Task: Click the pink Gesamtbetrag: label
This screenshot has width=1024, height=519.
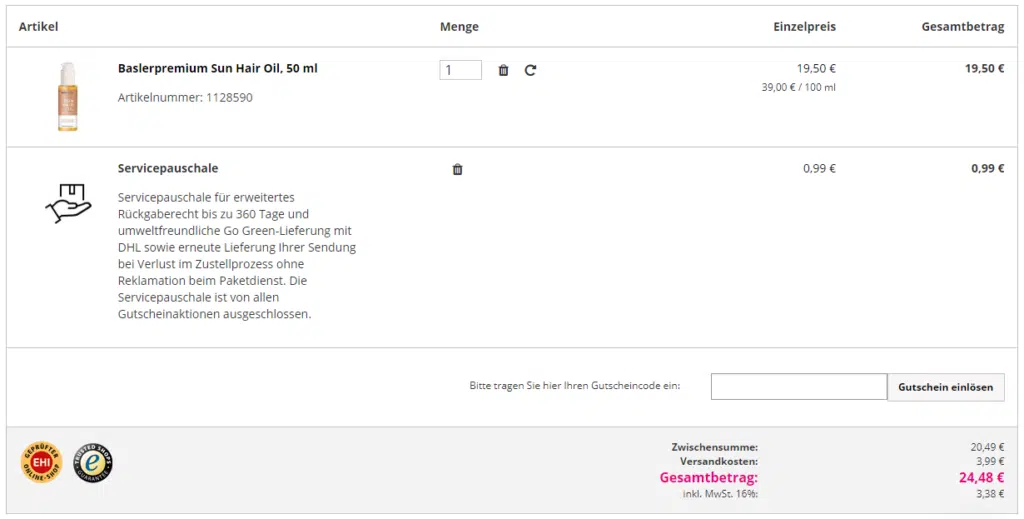Action: coord(709,477)
